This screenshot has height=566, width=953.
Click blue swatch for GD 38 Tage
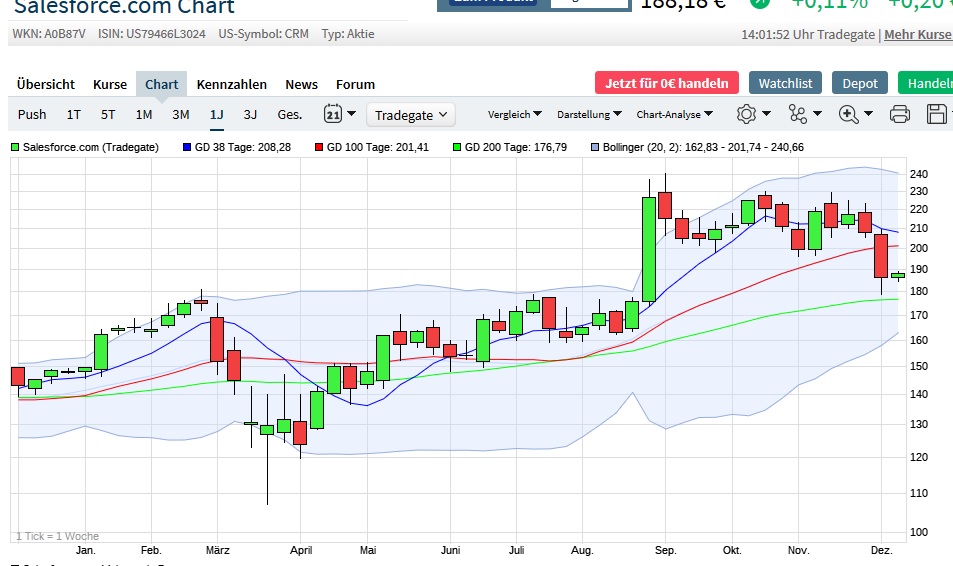point(187,147)
